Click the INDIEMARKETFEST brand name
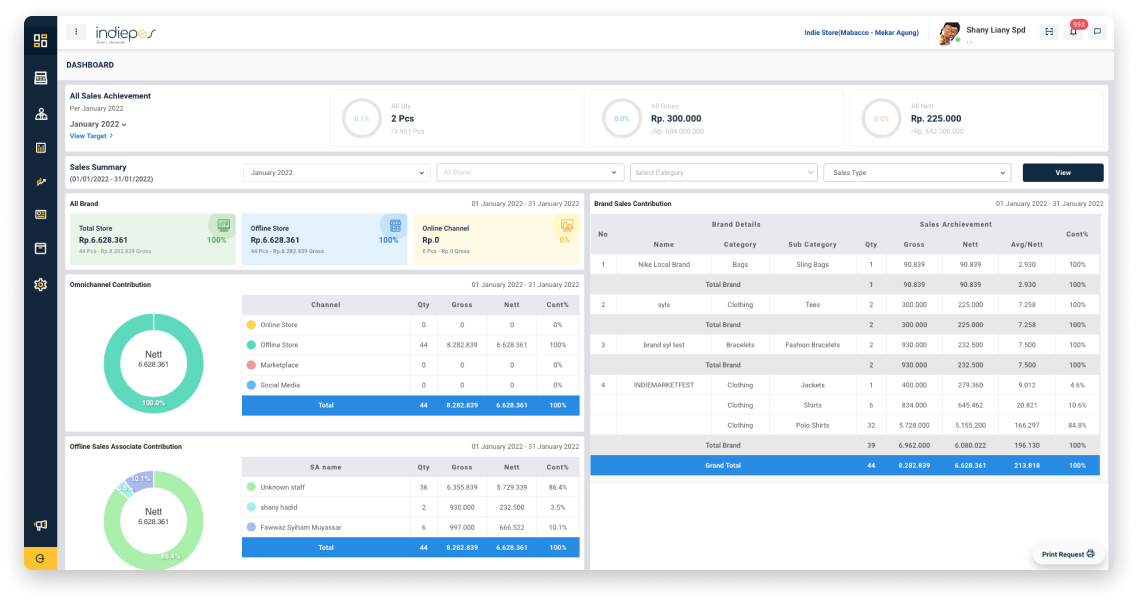The height and width of the screenshot is (602, 1138). point(664,385)
